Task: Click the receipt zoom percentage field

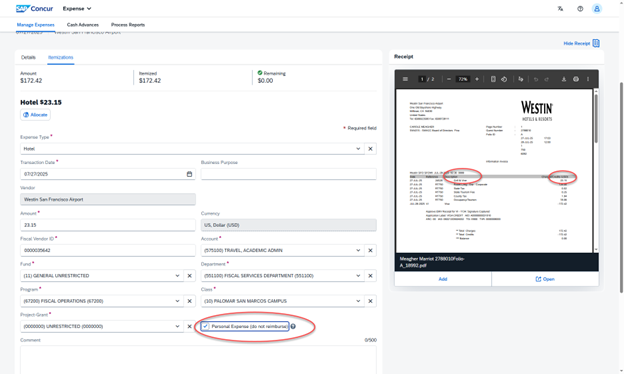Action: tap(462, 79)
